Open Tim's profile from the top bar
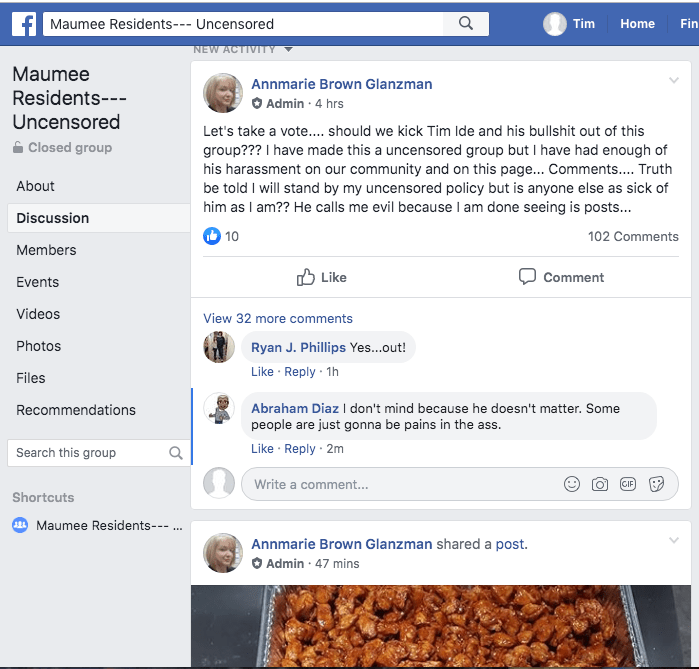 (x=570, y=24)
